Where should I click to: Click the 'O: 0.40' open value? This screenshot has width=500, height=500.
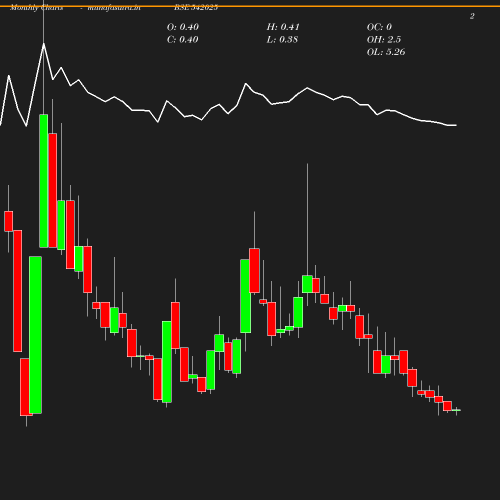(183, 27)
